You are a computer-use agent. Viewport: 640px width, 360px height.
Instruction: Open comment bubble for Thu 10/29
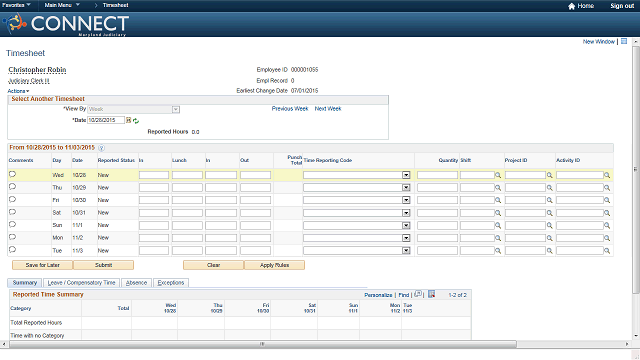point(12,187)
